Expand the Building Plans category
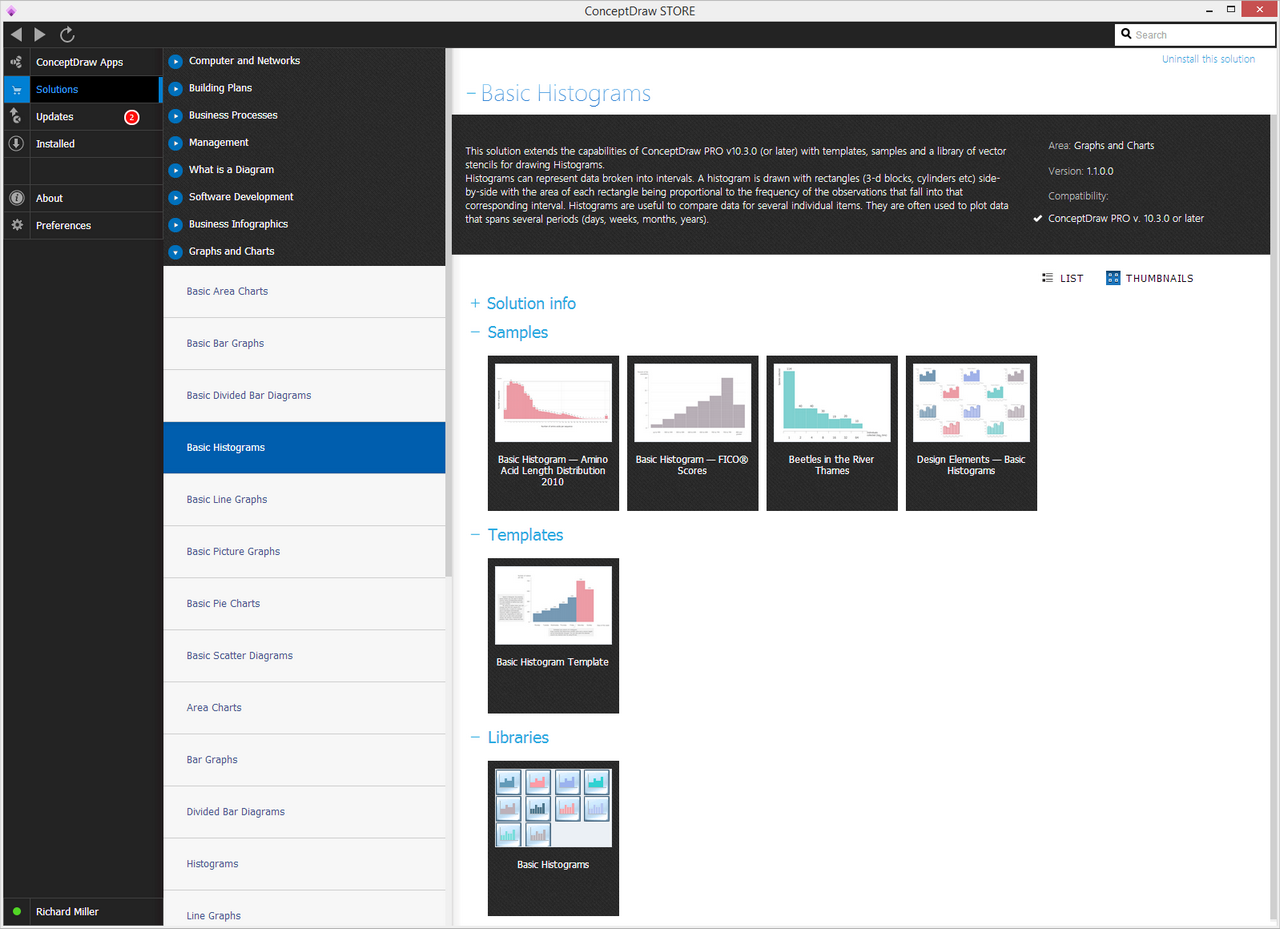 (x=176, y=88)
